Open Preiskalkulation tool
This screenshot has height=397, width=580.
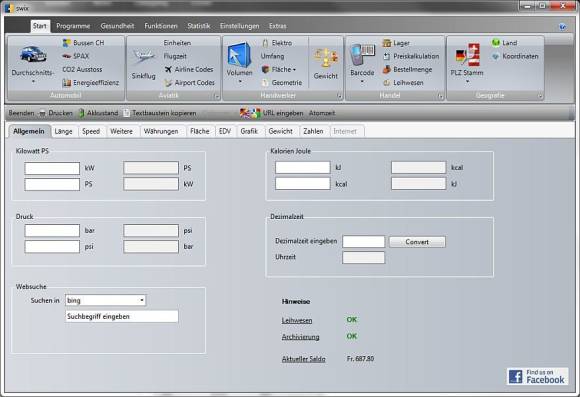coord(411,56)
